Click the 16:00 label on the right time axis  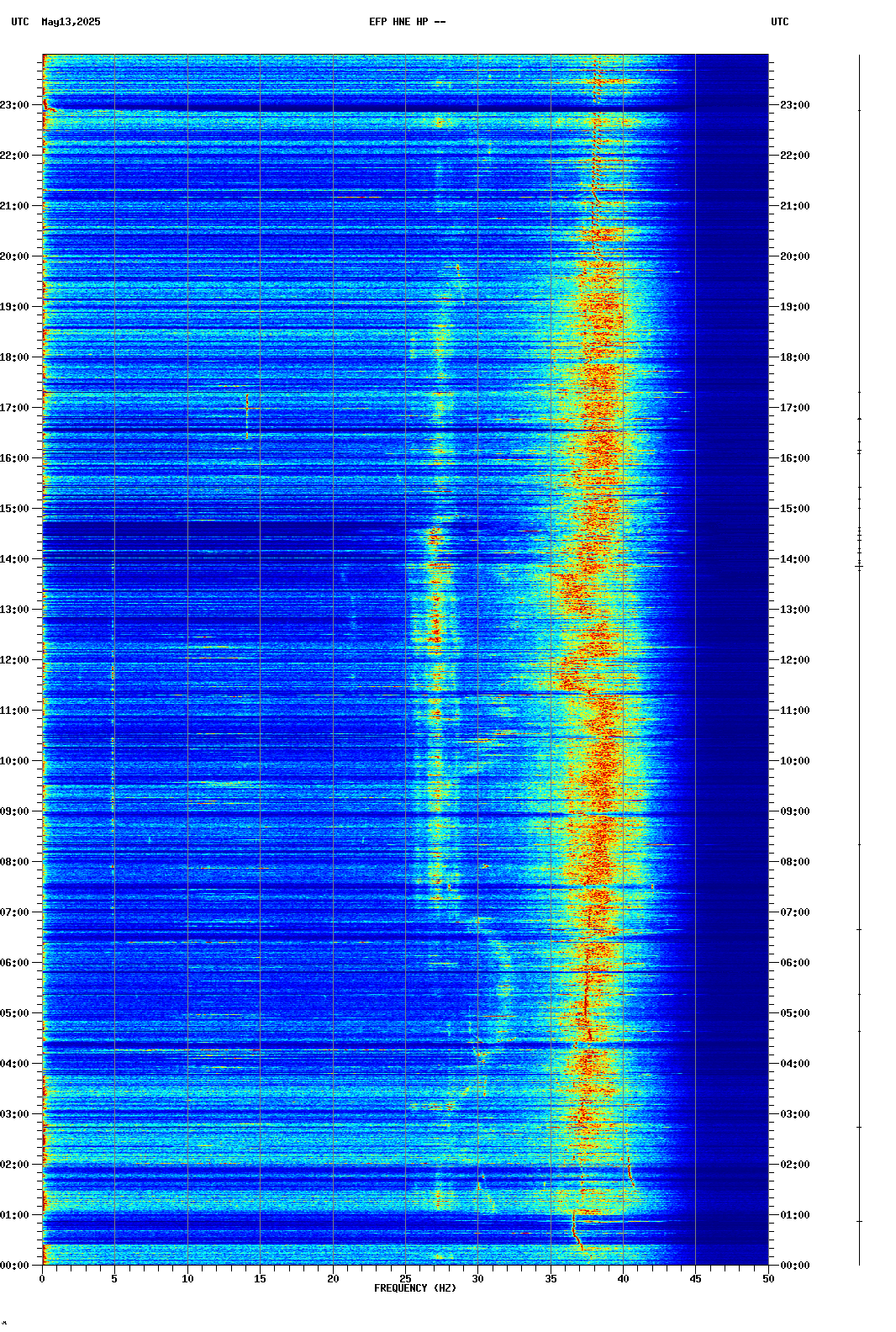[795, 458]
